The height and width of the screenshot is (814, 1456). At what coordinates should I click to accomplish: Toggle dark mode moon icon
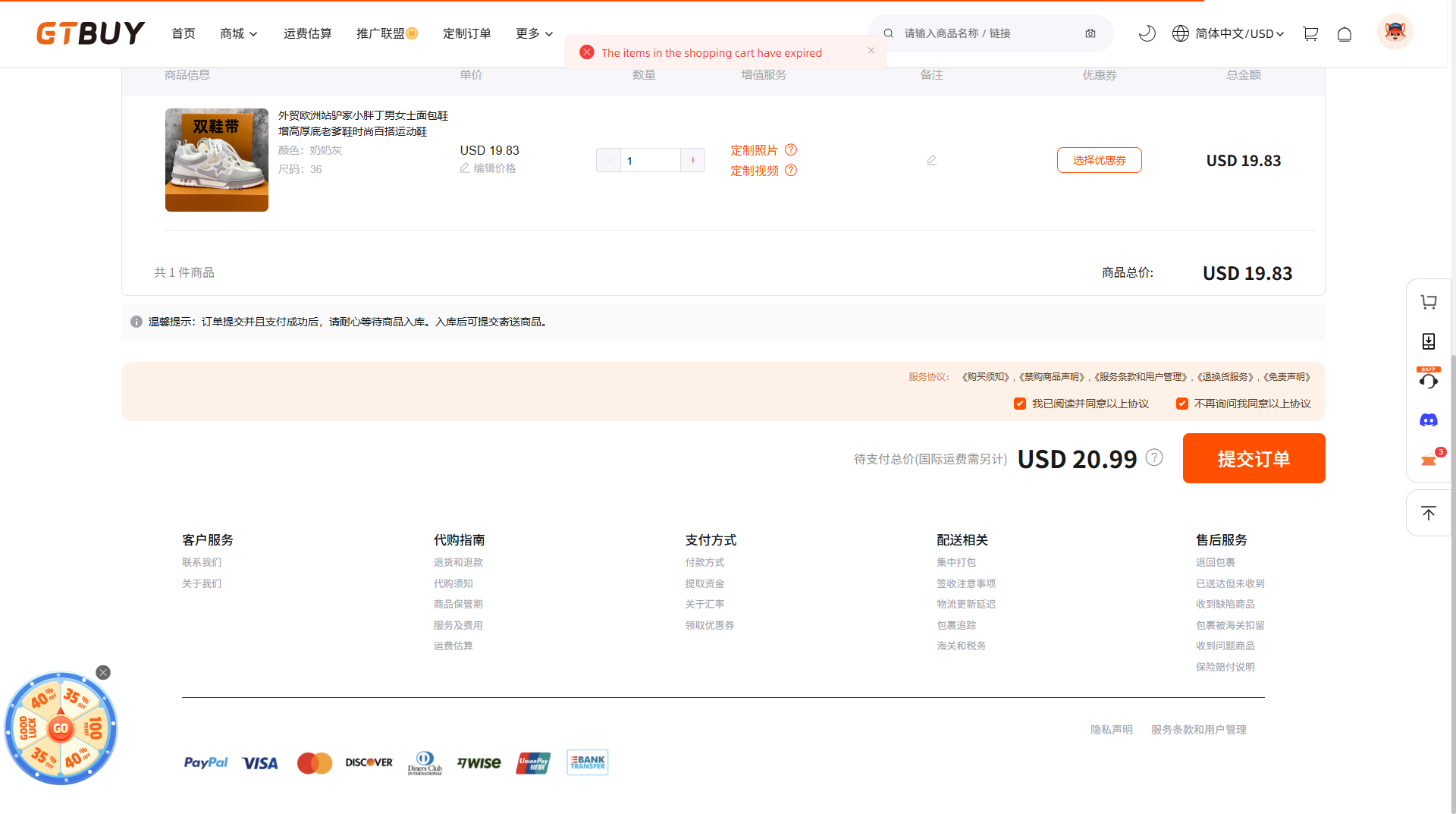(1147, 33)
